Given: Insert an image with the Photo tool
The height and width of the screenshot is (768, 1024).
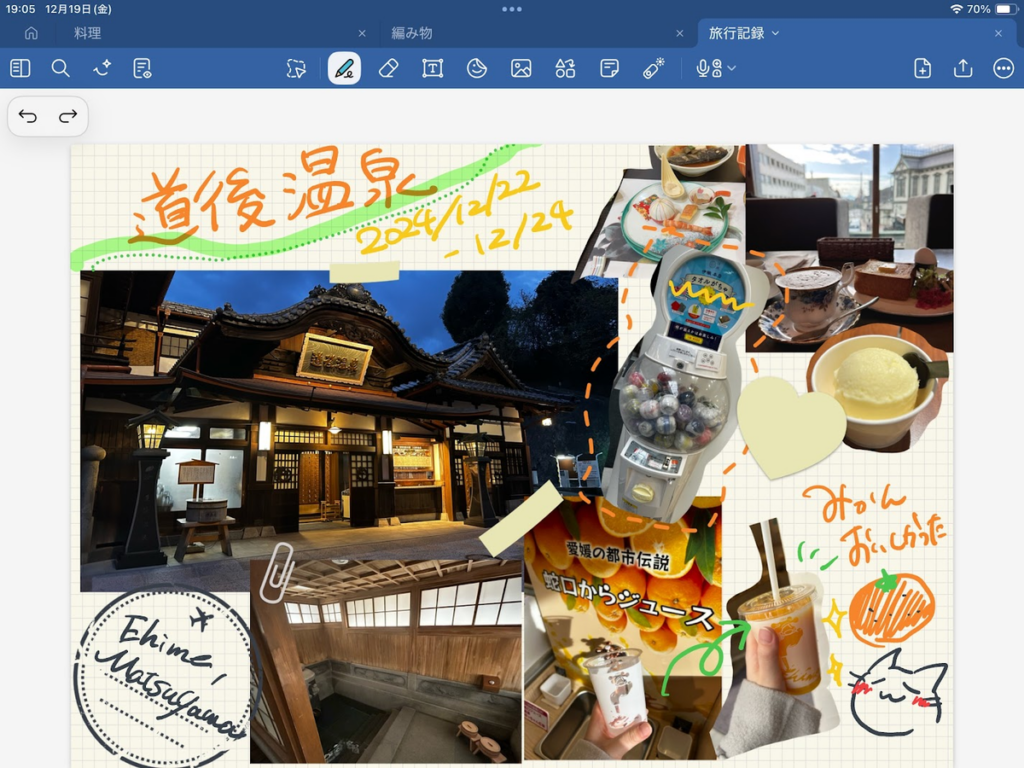Looking at the screenshot, I should click(521, 68).
